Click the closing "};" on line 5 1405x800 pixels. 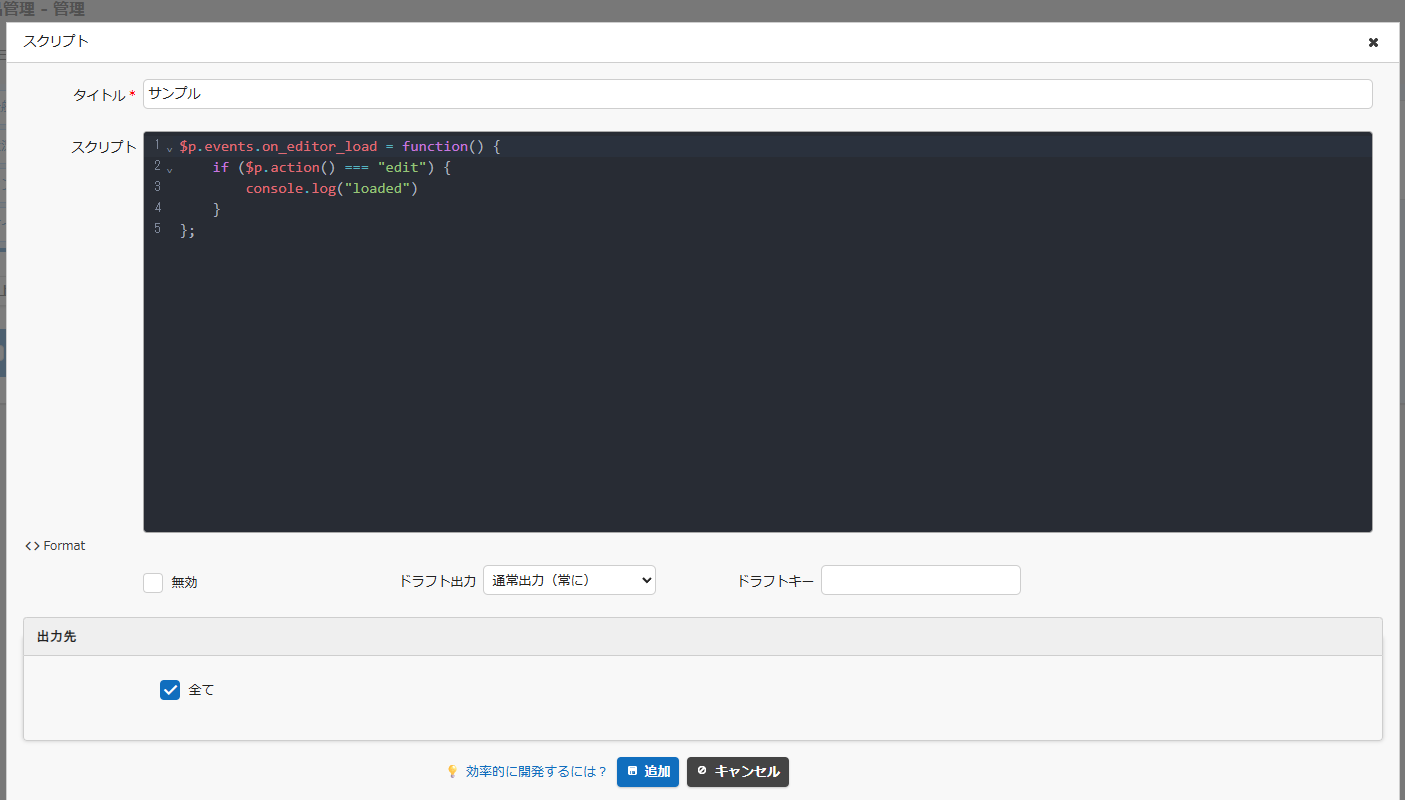point(188,230)
